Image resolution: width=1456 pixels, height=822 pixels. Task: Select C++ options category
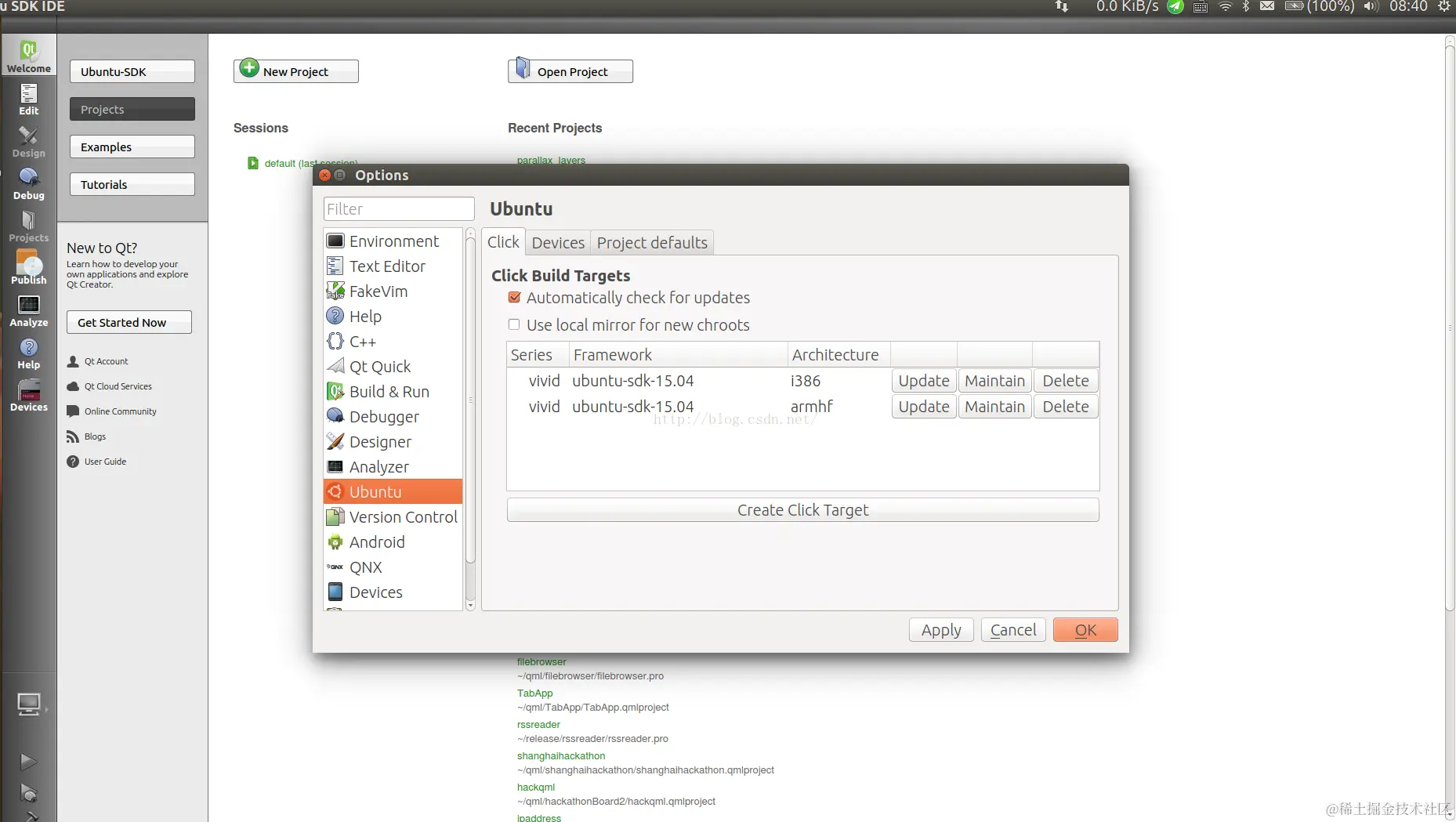(x=393, y=342)
